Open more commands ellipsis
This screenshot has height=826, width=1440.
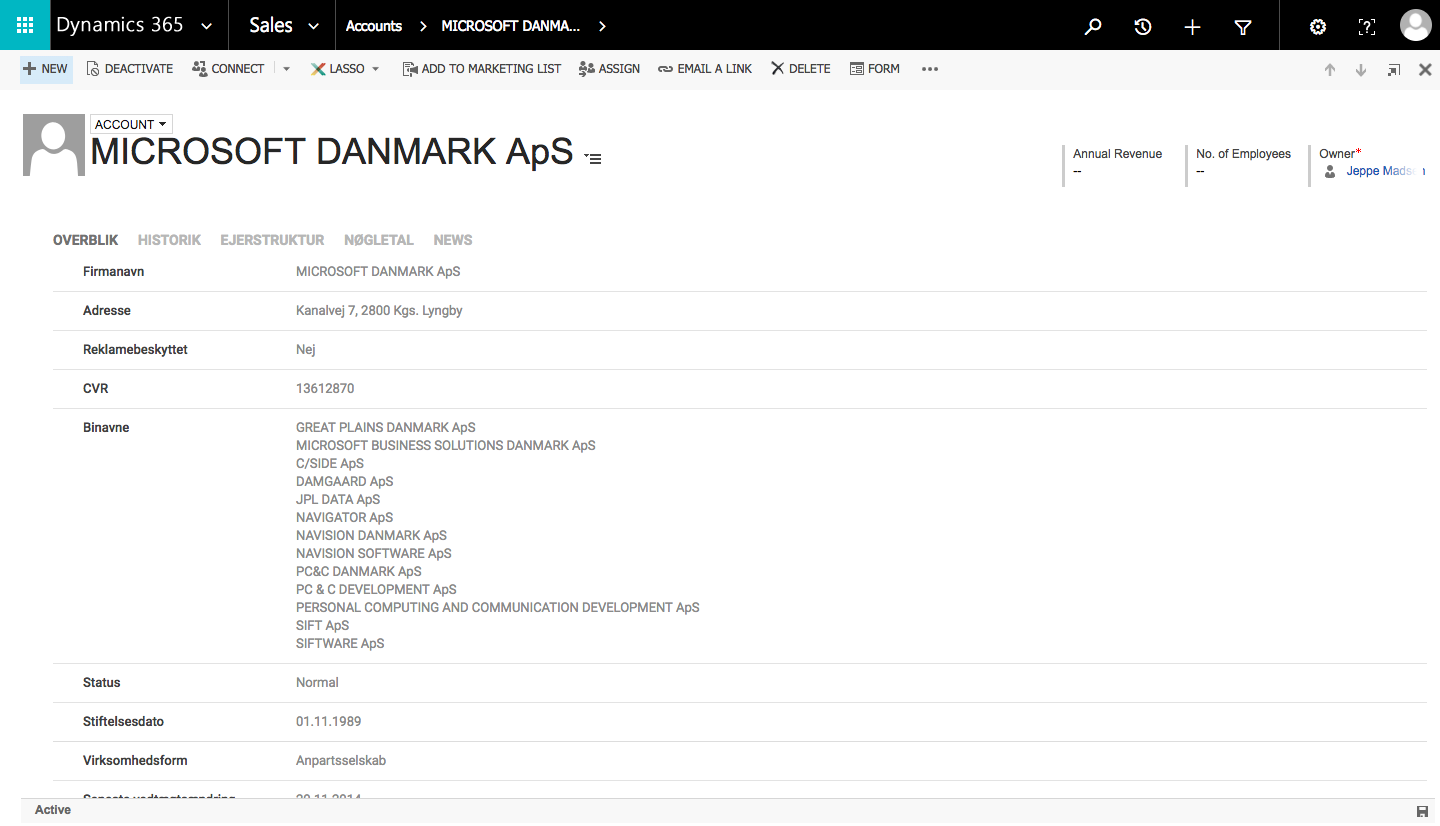click(x=930, y=69)
